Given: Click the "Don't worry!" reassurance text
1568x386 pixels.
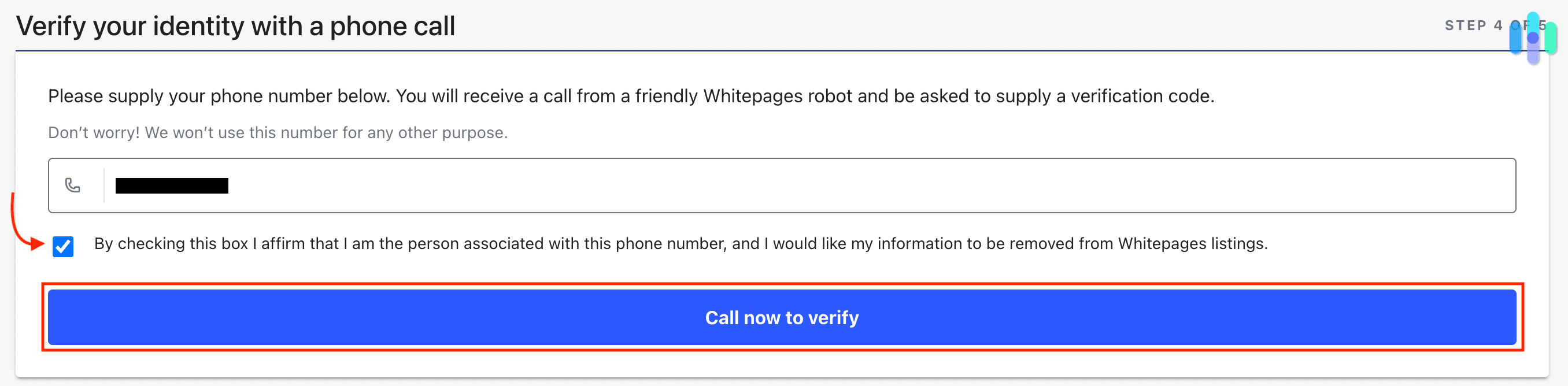Looking at the screenshot, I should tap(278, 132).
